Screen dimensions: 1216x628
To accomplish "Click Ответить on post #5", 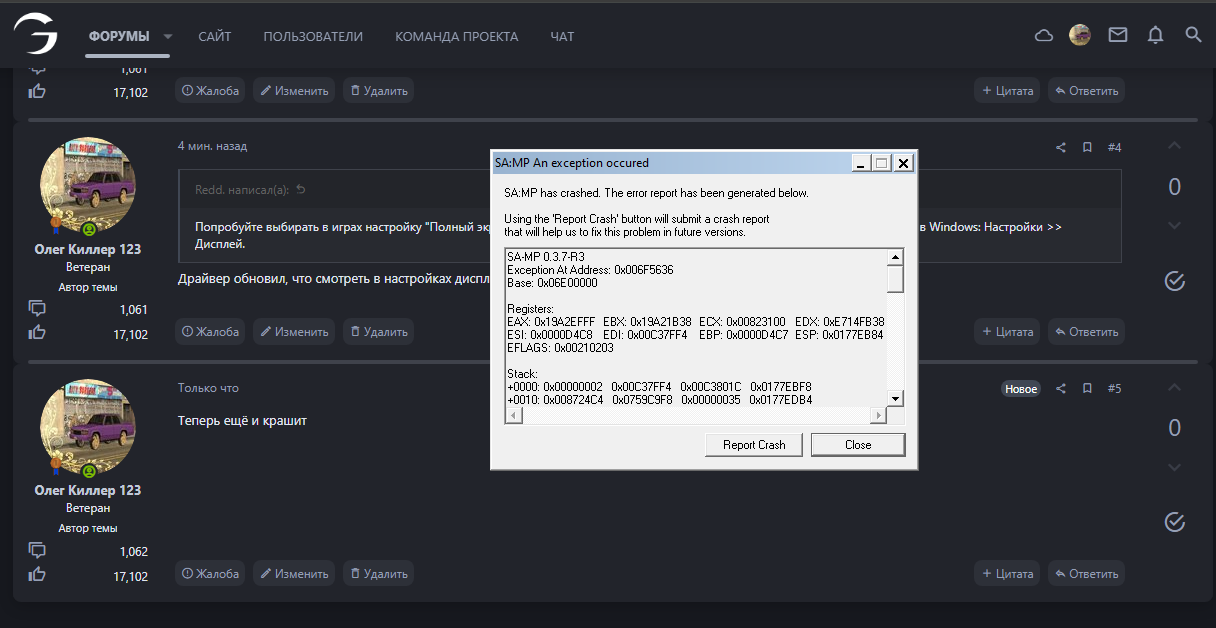I will [1085, 574].
